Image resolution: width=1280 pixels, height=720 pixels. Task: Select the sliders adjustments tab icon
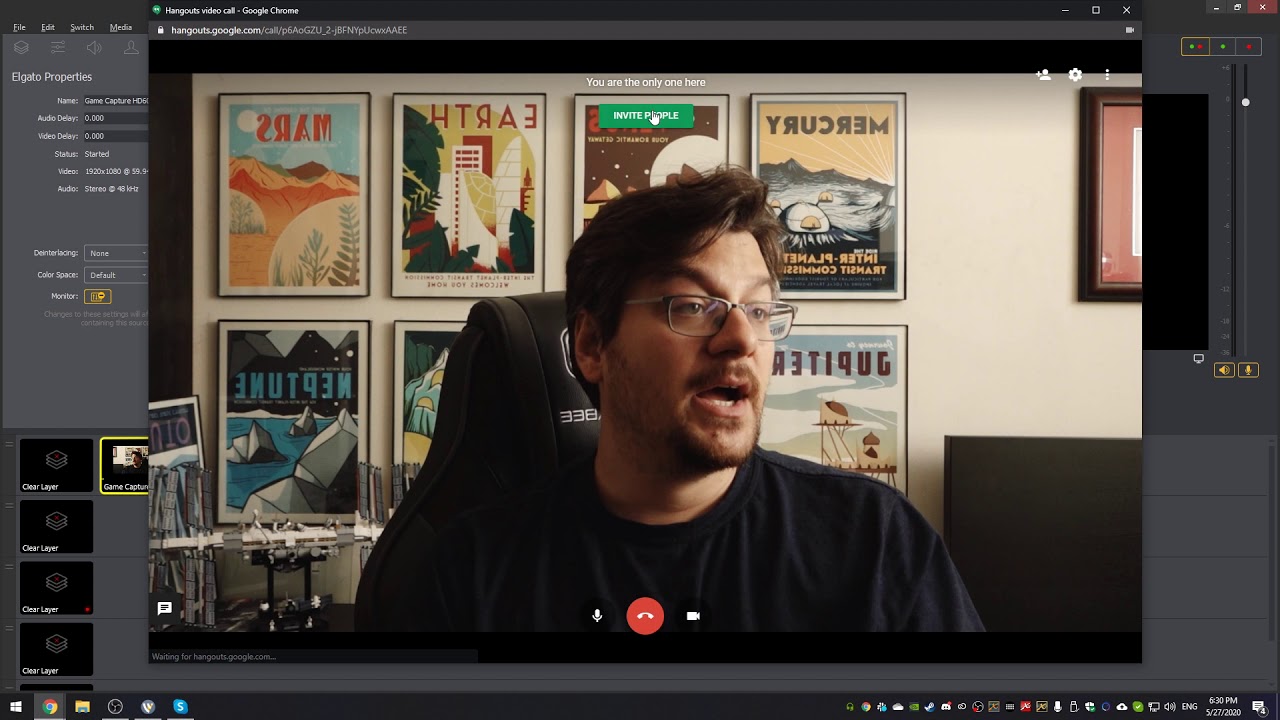[x=58, y=48]
